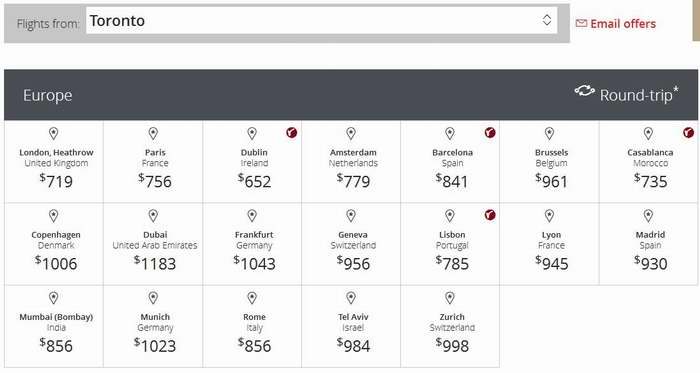Viewport: 700px width, 373px height.
Task: Click the red badge icon on Dublin
Action: 292,133
